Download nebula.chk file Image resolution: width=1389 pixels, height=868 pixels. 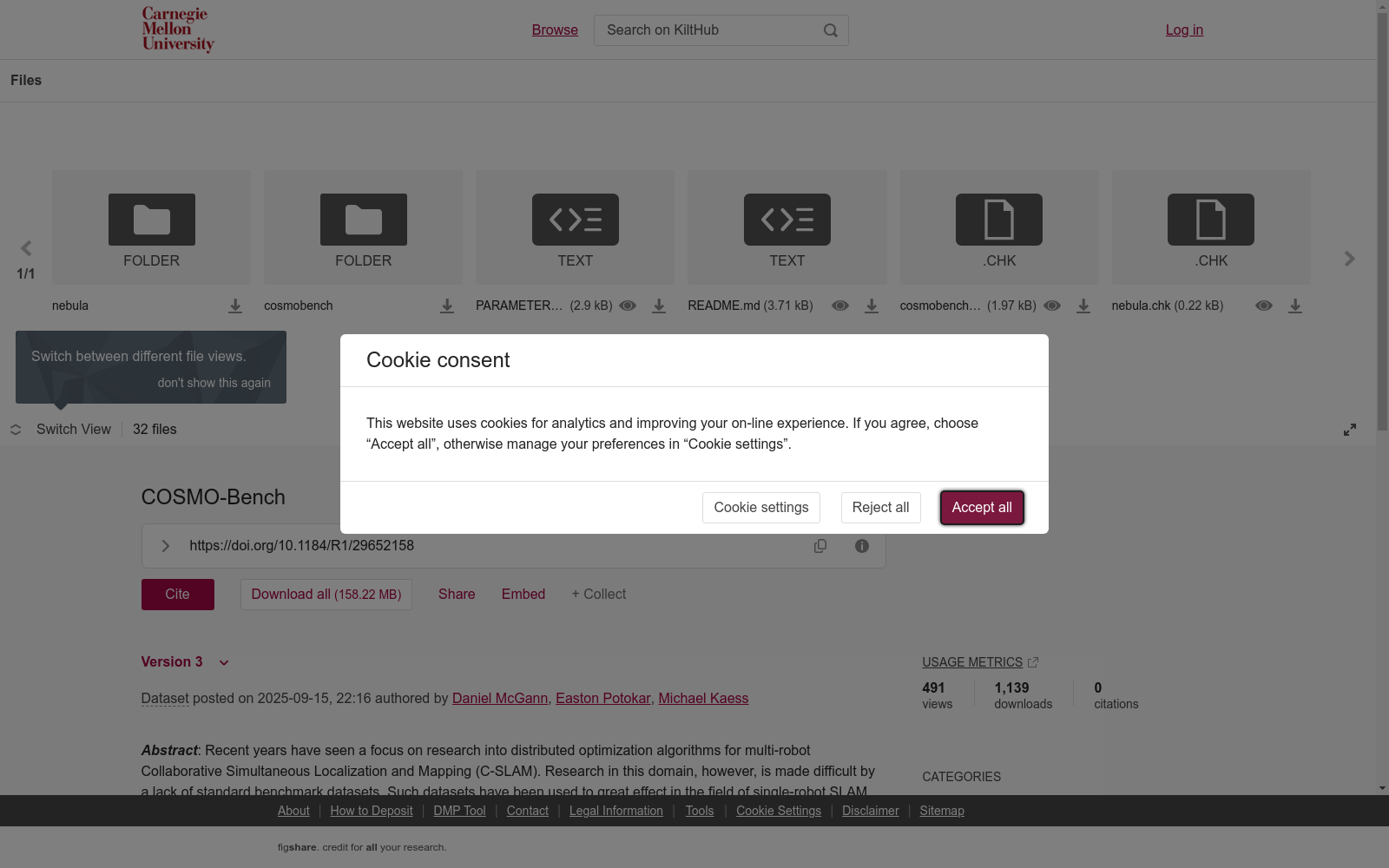click(1295, 306)
